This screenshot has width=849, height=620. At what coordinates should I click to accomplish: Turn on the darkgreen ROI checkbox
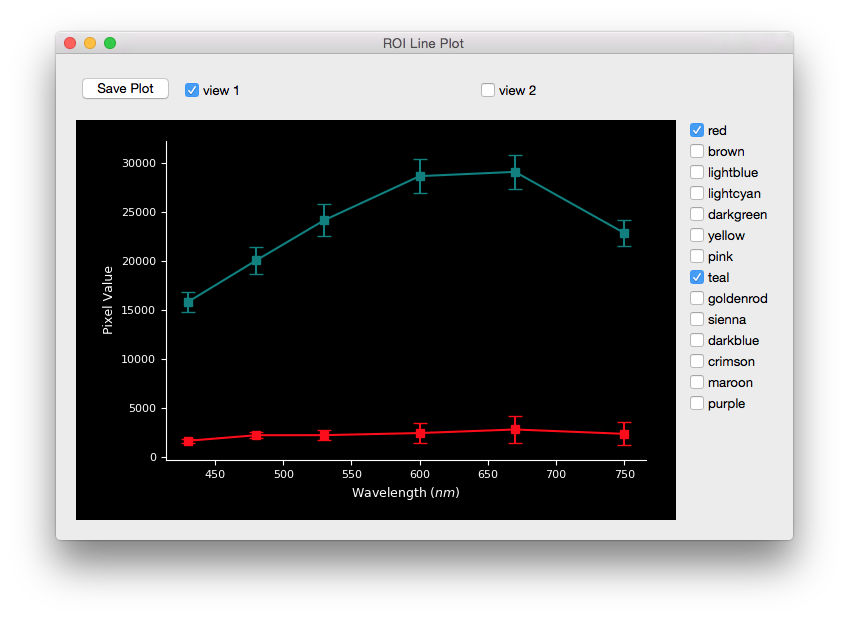click(697, 214)
